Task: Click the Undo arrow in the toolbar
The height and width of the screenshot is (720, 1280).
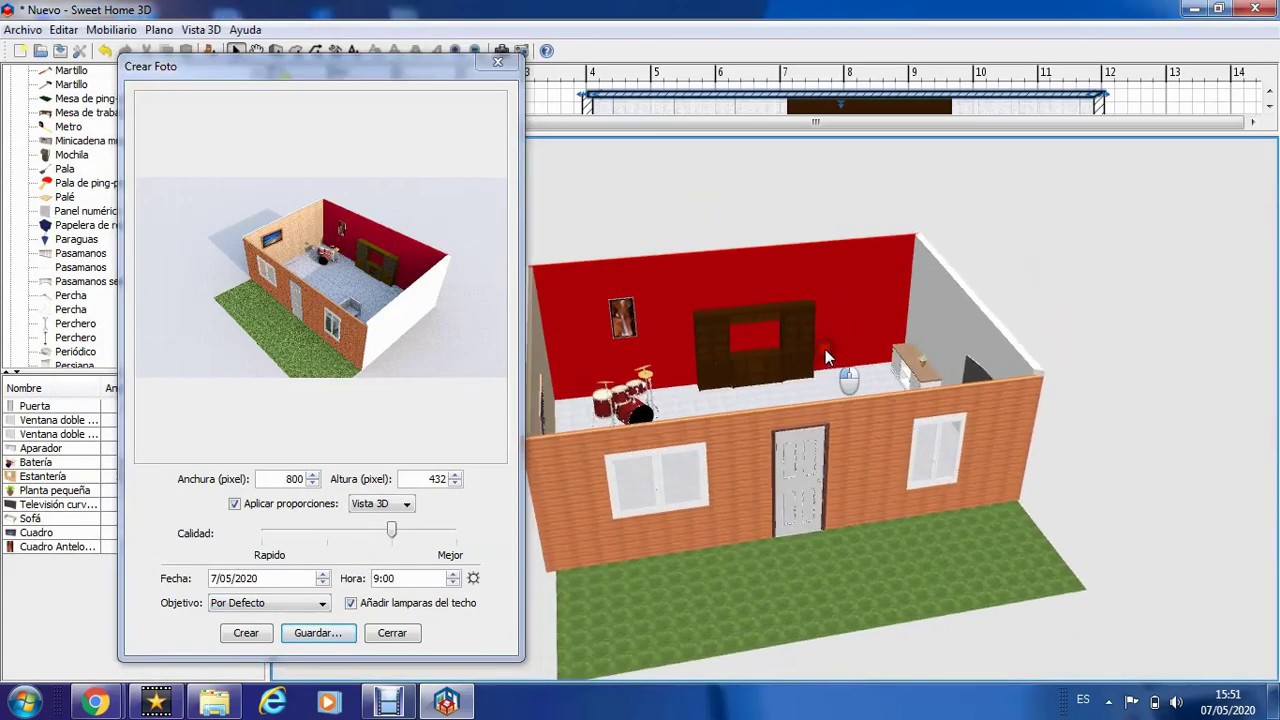Action: coord(105,50)
